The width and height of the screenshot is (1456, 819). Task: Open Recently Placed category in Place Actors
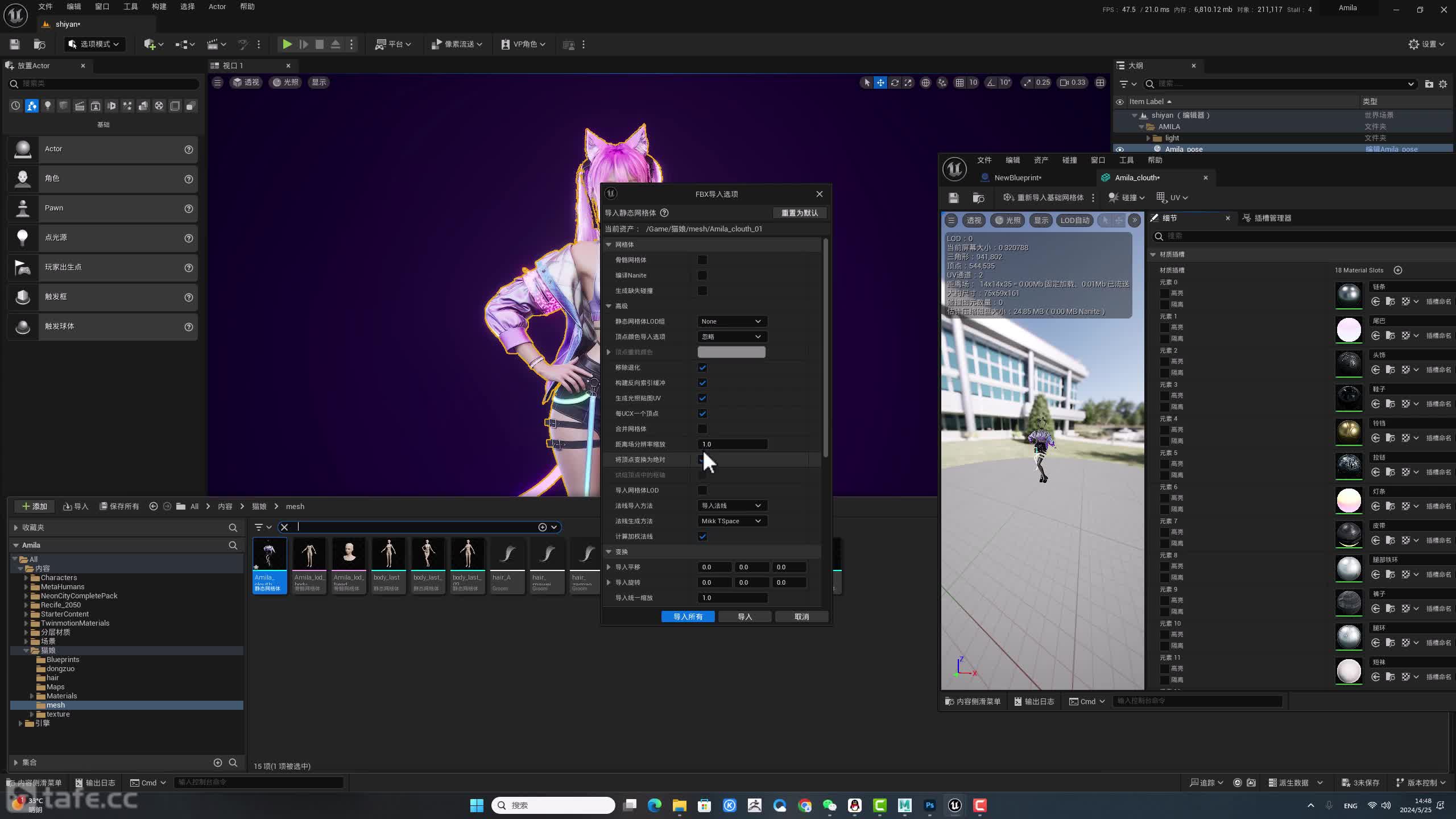click(x=15, y=106)
